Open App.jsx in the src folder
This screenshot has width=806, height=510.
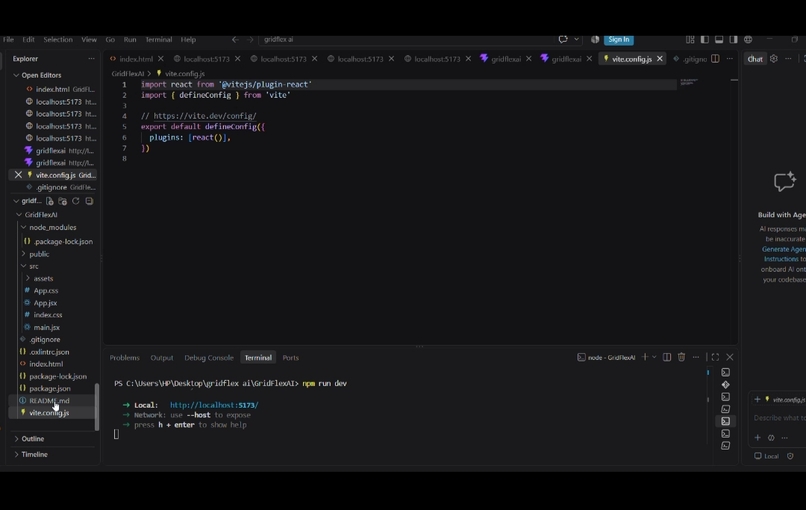pos(45,303)
